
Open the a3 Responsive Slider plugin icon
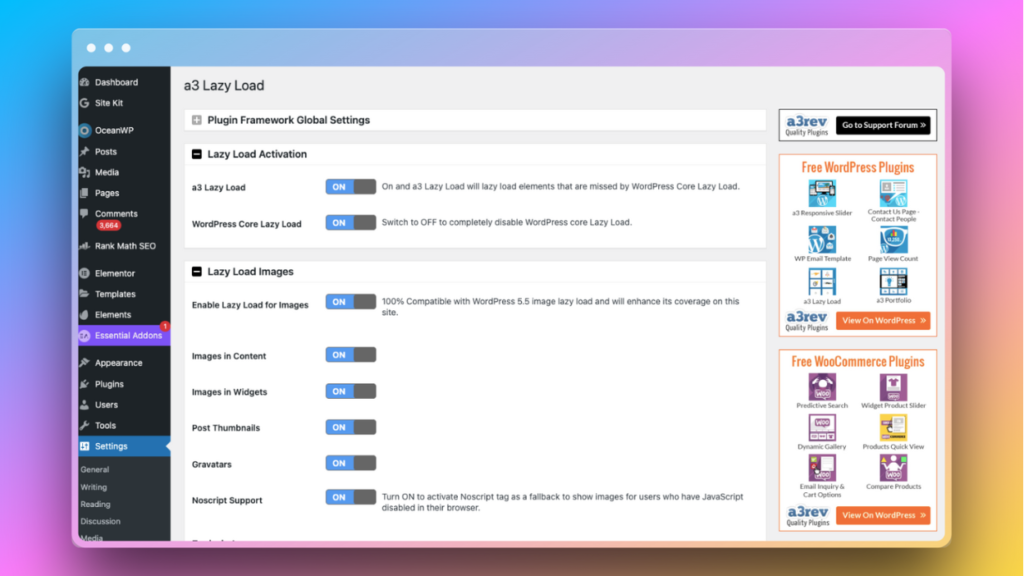point(822,193)
